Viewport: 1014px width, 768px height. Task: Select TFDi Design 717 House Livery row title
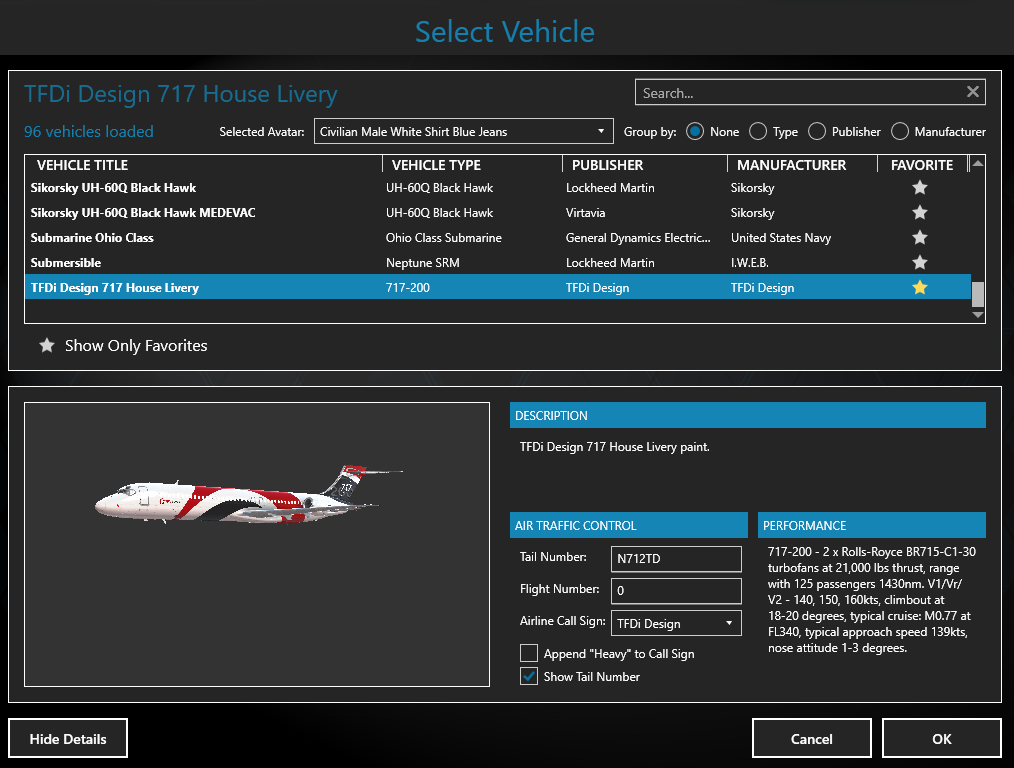(x=114, y=287)
